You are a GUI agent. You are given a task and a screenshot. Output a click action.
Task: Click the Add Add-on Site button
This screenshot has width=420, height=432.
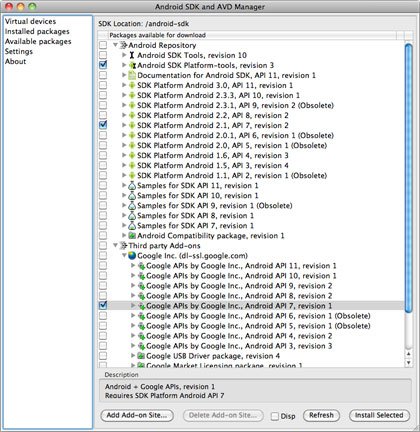coord(137,415)
